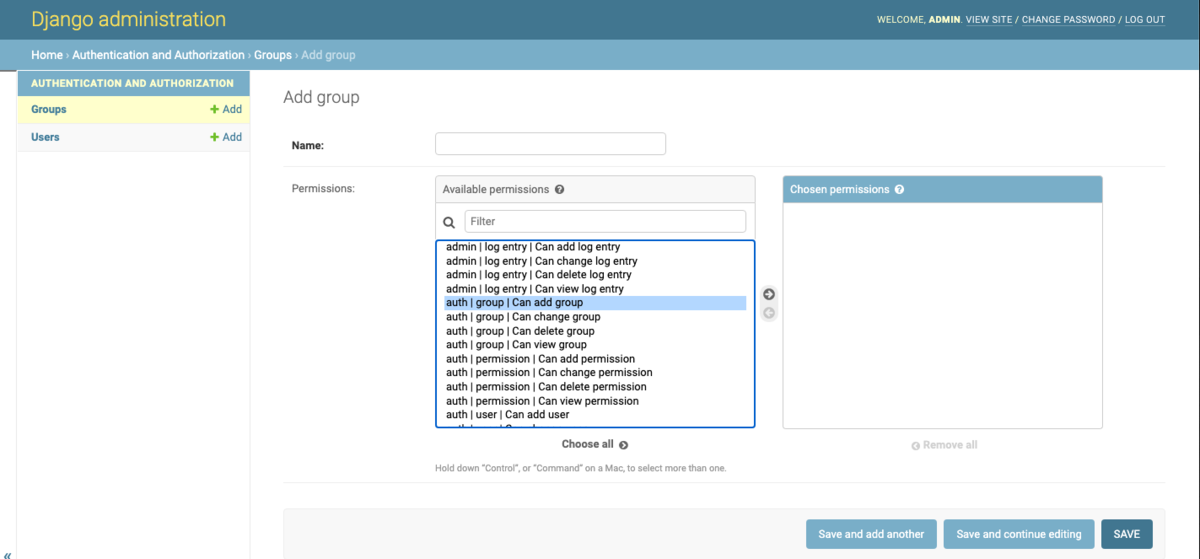Go to Home breadcrumb
The width and height of the screenshot is (1200, 559).
tap(47, 55)
